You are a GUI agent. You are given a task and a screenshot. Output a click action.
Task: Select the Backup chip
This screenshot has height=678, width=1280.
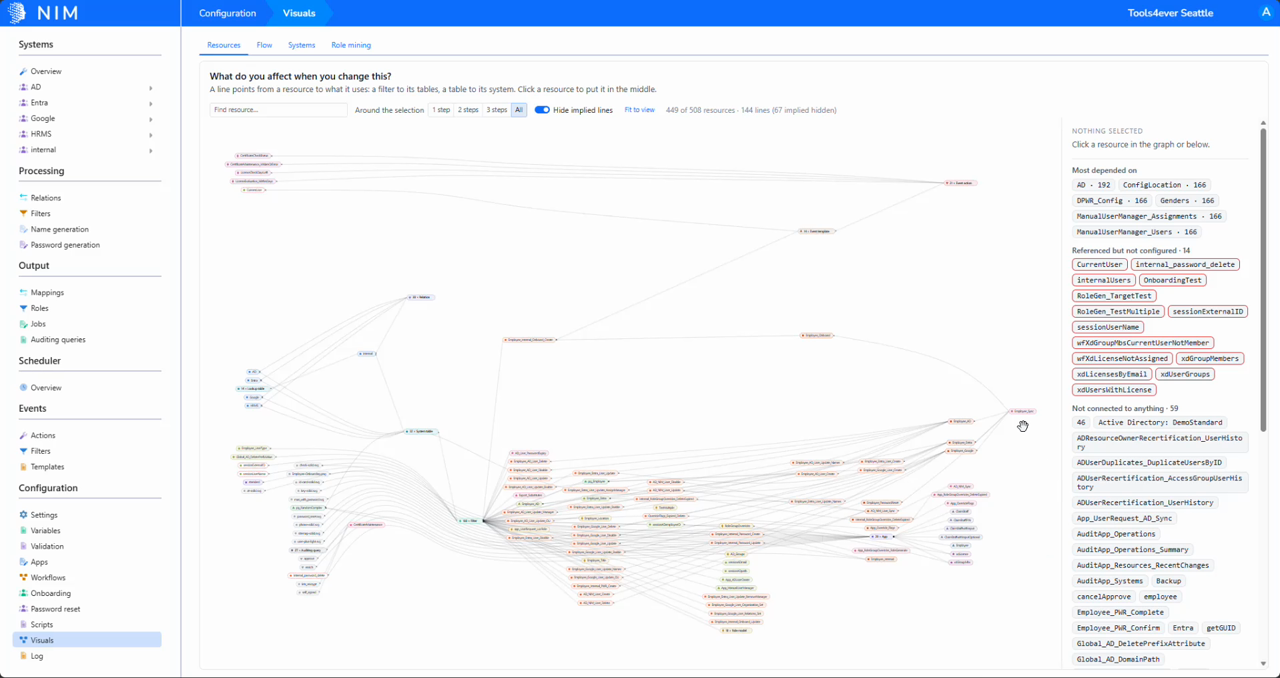(1168, 581)
